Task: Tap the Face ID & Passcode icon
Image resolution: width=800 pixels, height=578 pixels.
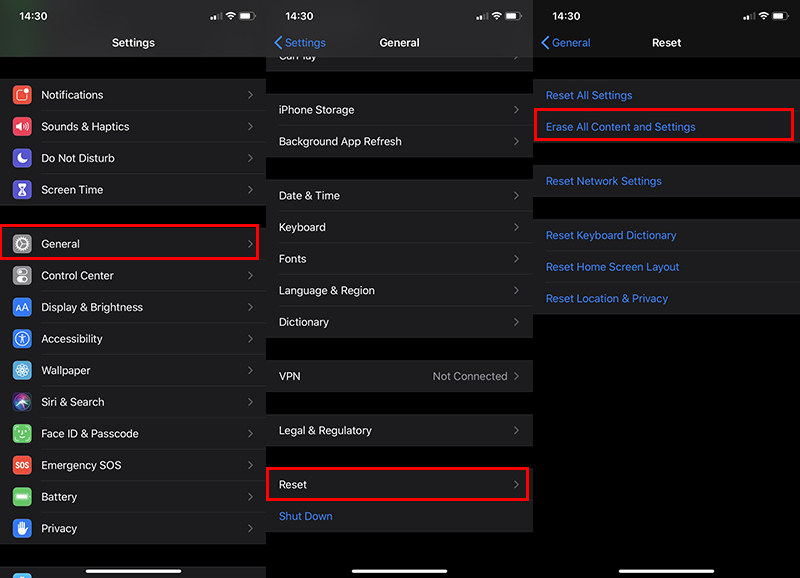Action: point(22,434)
